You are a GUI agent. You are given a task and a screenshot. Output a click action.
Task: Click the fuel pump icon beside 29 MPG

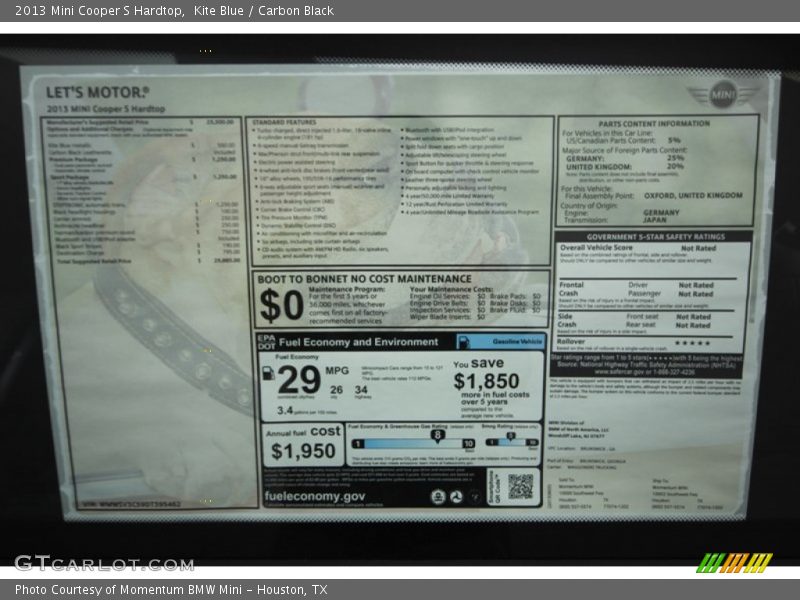268,373
